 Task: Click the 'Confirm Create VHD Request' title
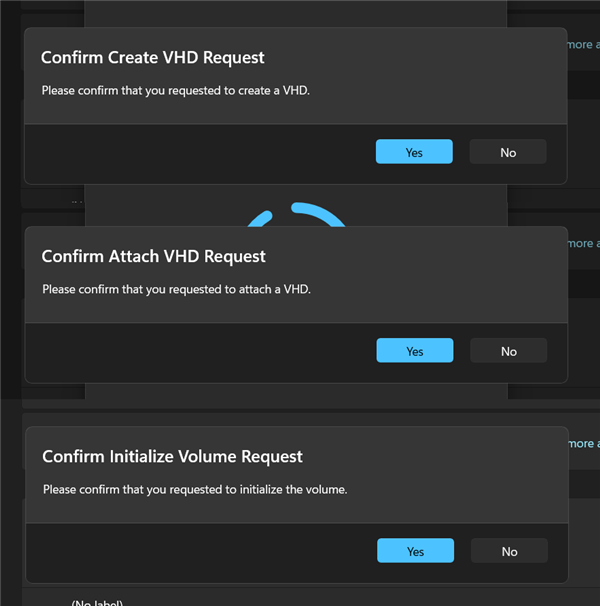153,58
